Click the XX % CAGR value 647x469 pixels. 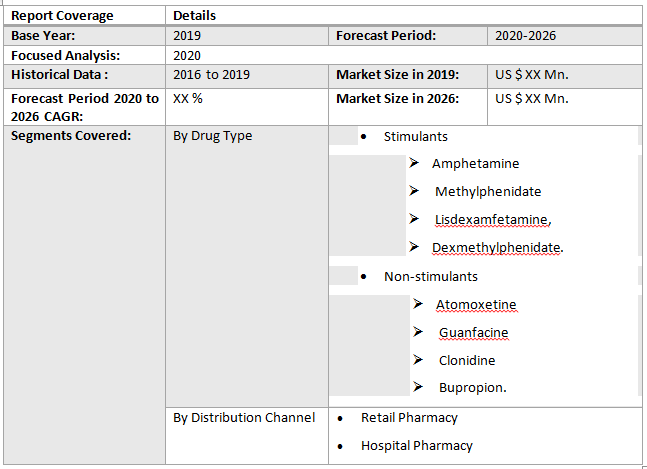pos(188,99)
